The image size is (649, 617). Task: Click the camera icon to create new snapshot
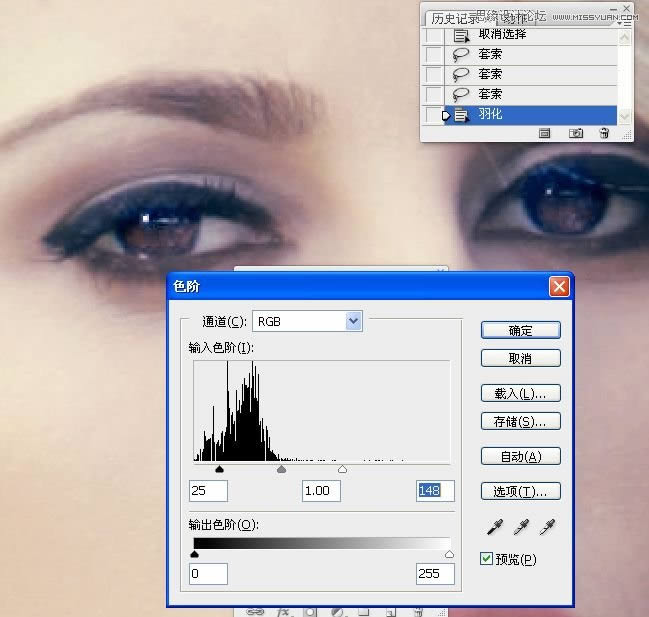pos(576,132)
